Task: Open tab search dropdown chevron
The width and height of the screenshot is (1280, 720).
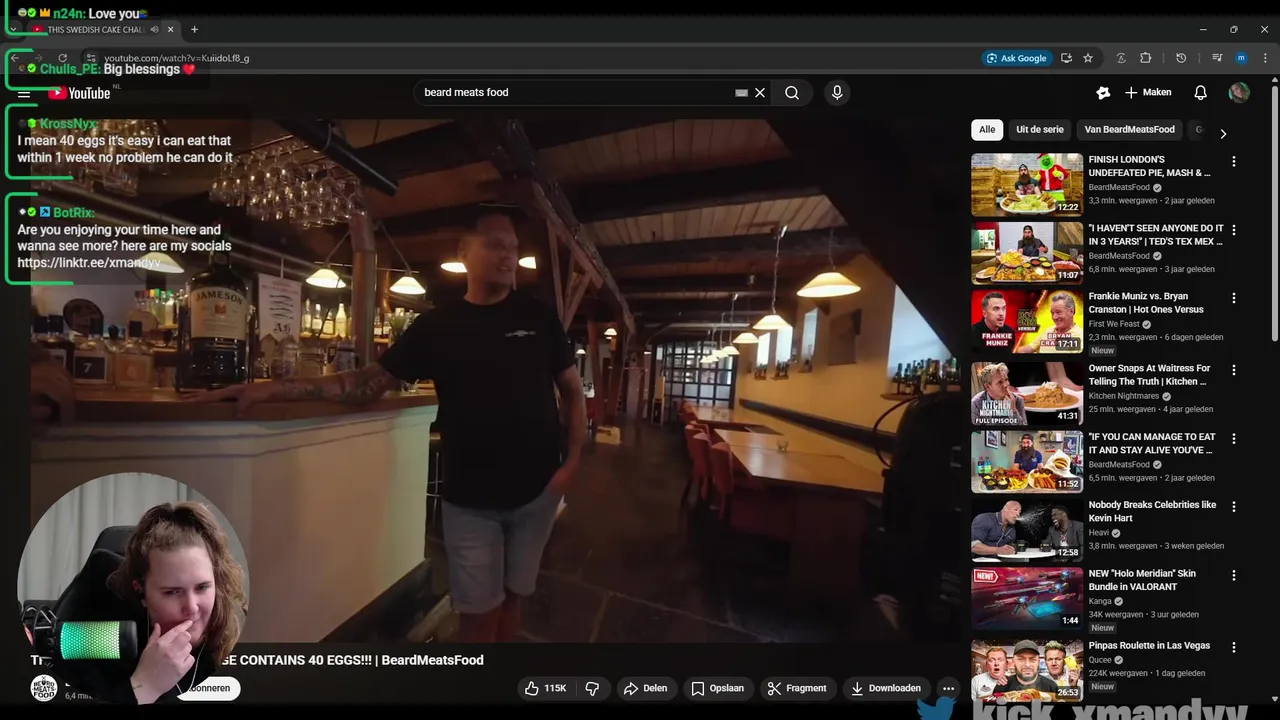Action: point(13,29)
